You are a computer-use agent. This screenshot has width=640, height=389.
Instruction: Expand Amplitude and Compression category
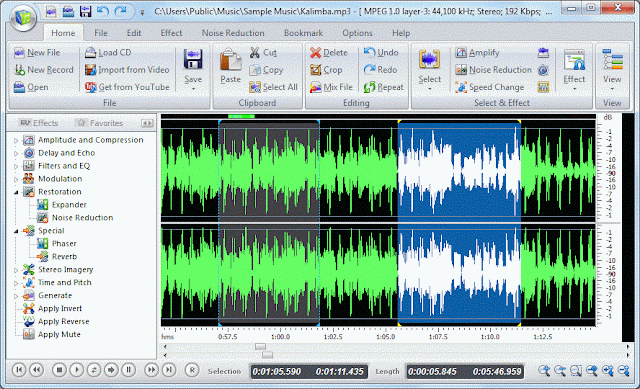coord(16,140)
